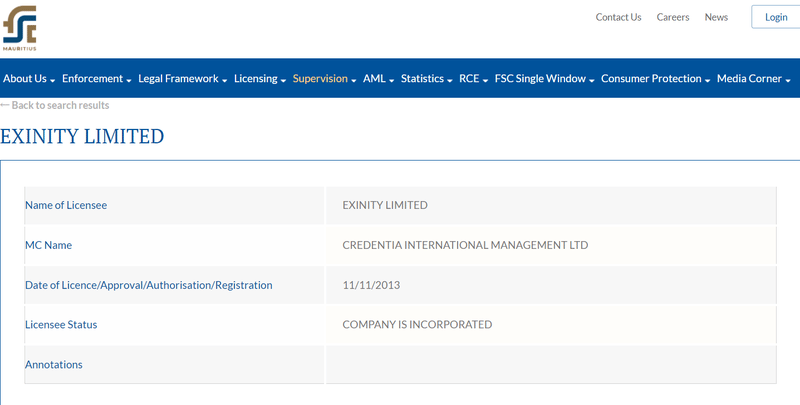Expand the Statistics dropdown arrow
800x405 pixels.
pos(449,81)
